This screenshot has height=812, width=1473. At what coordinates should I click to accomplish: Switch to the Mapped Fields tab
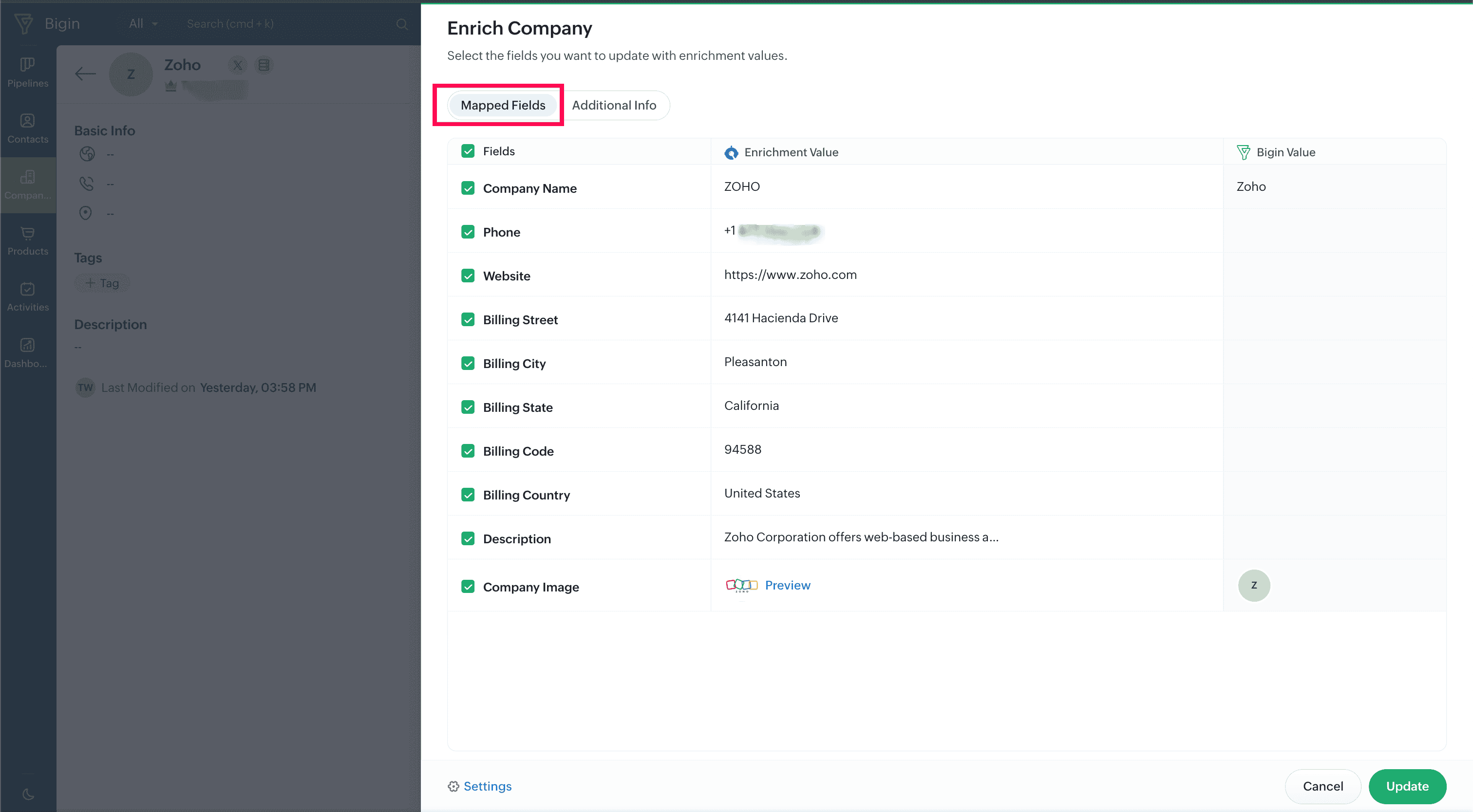click(503, 105)
